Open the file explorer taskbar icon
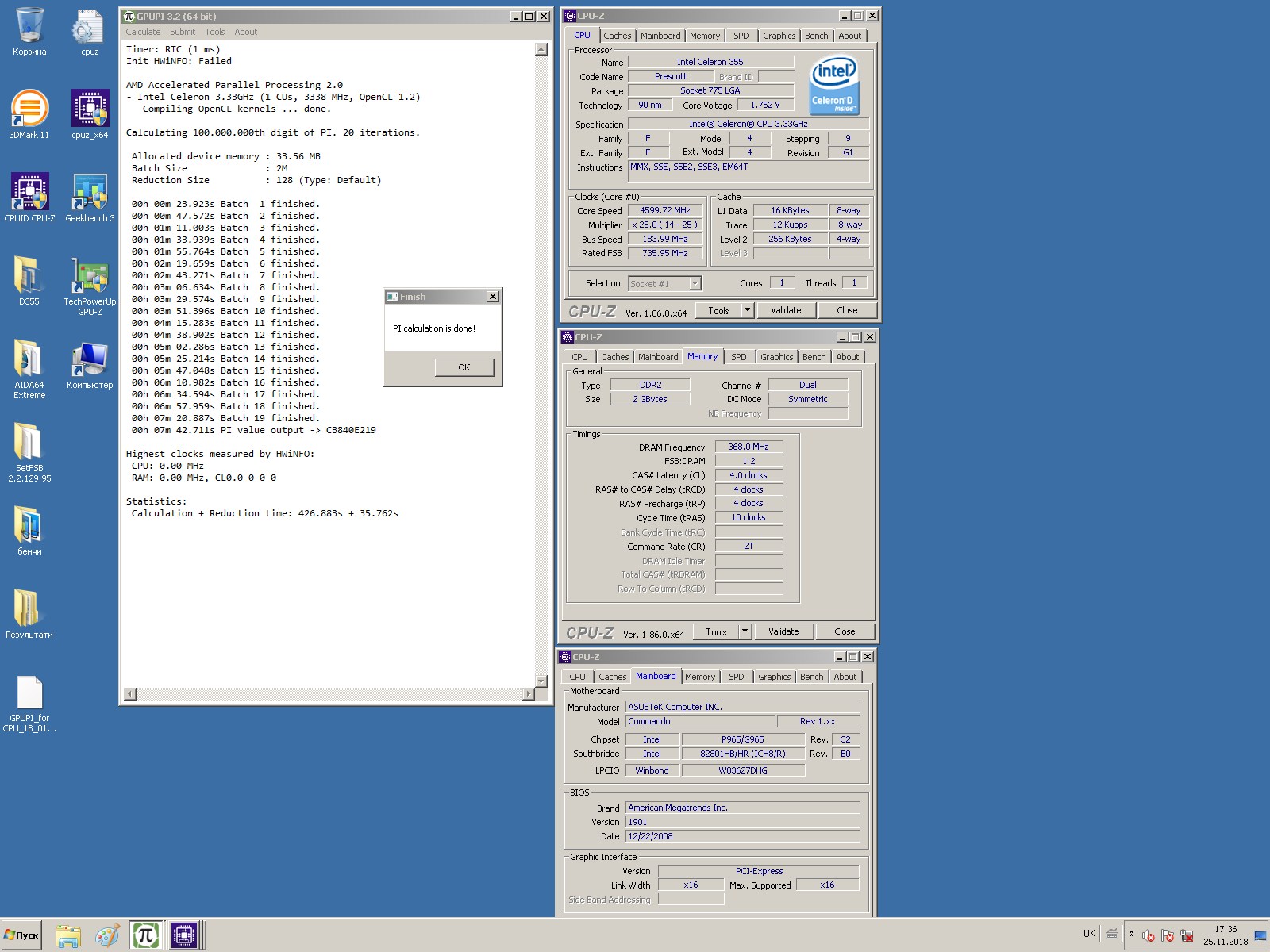Viewport: 1270px width, 952px height. 68,935
